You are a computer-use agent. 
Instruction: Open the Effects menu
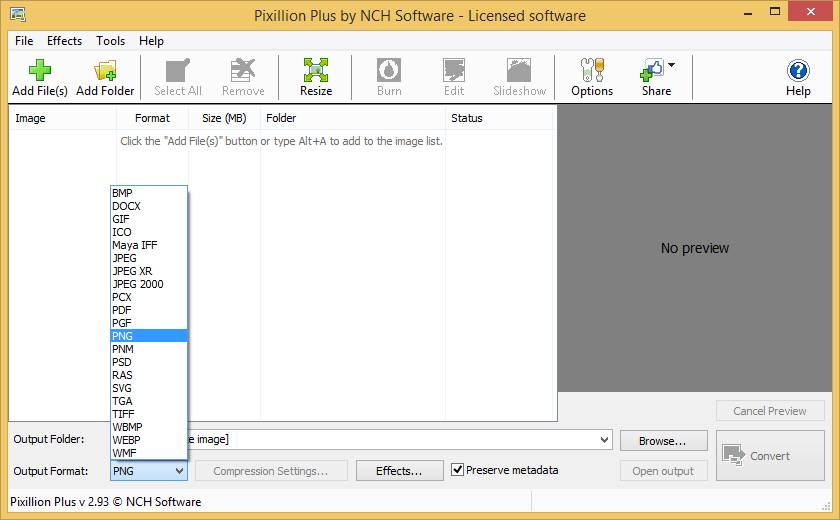(65, 41)
